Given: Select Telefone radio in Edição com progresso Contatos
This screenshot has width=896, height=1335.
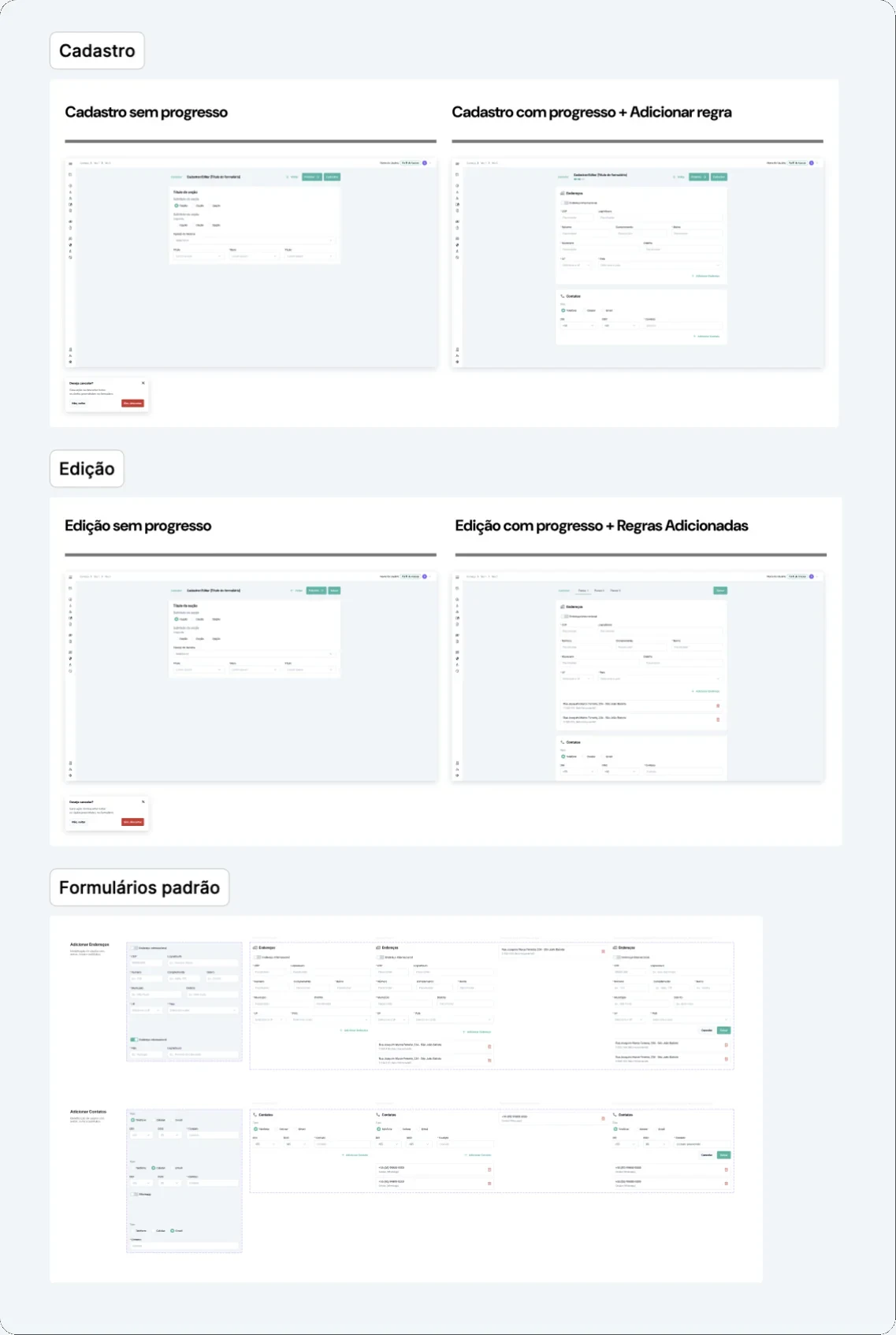Looking at the screenshot, I should coord(563,757).
